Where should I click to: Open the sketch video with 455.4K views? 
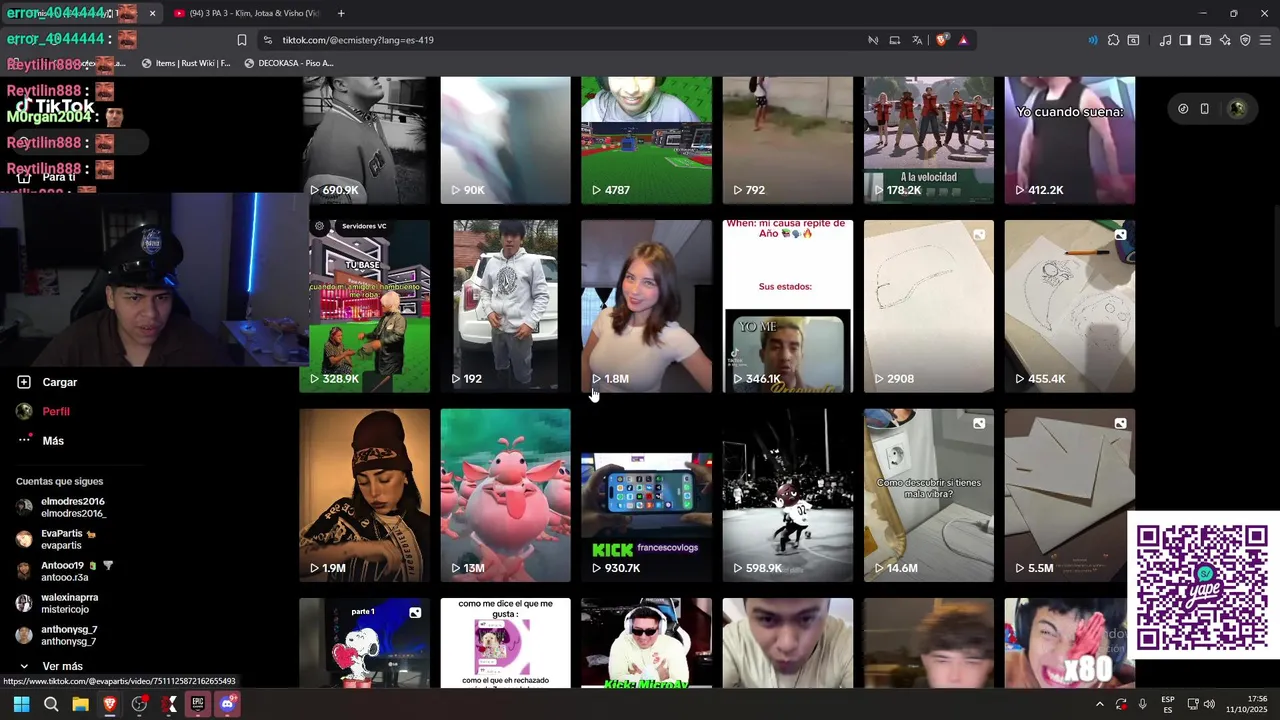tap(1070, 306)
